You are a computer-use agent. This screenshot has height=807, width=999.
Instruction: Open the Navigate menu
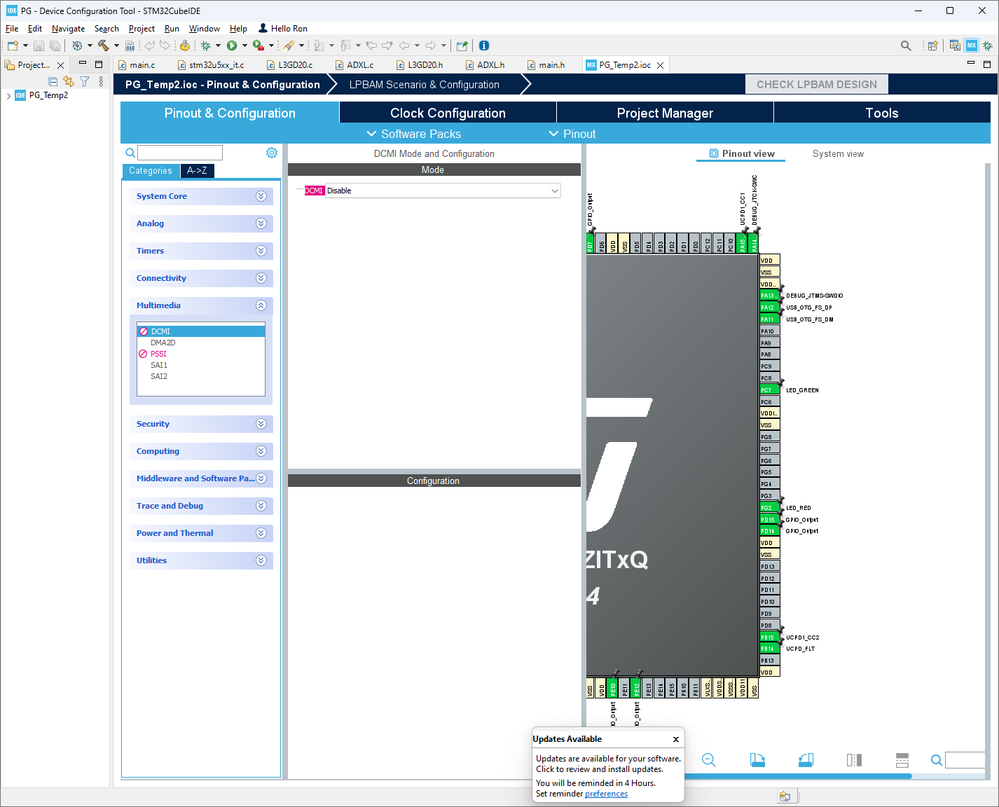pos(68,29)
